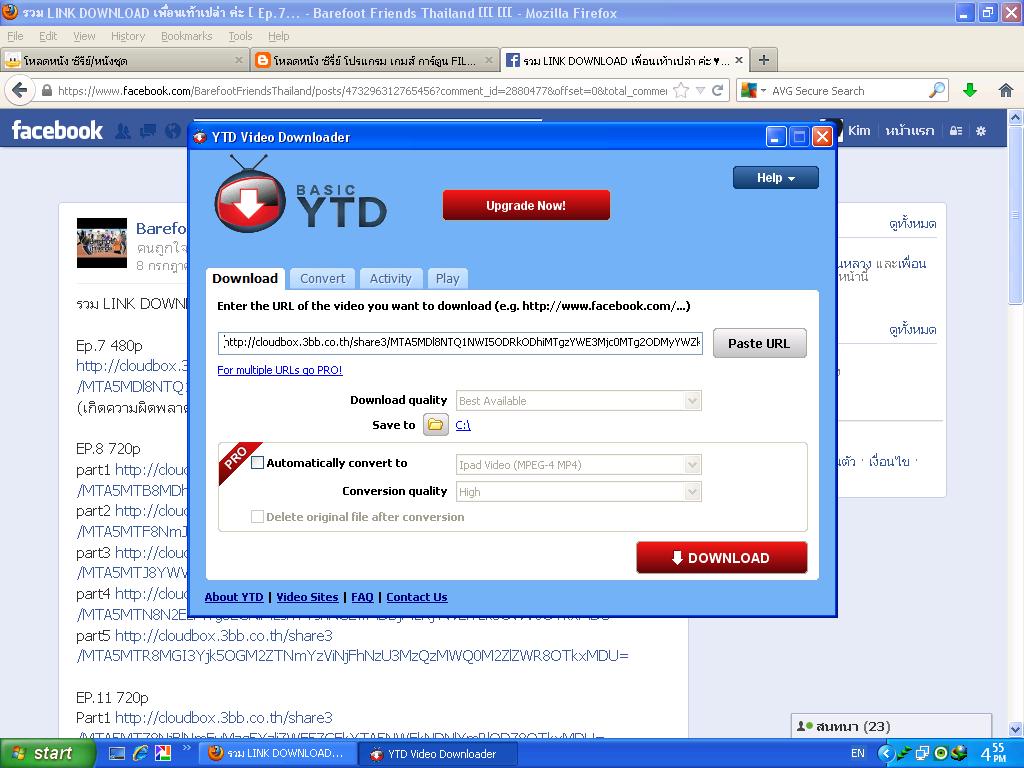Open URL bar history dropdown arrow
The image size is (1024, 768).
tap(700, 91)
